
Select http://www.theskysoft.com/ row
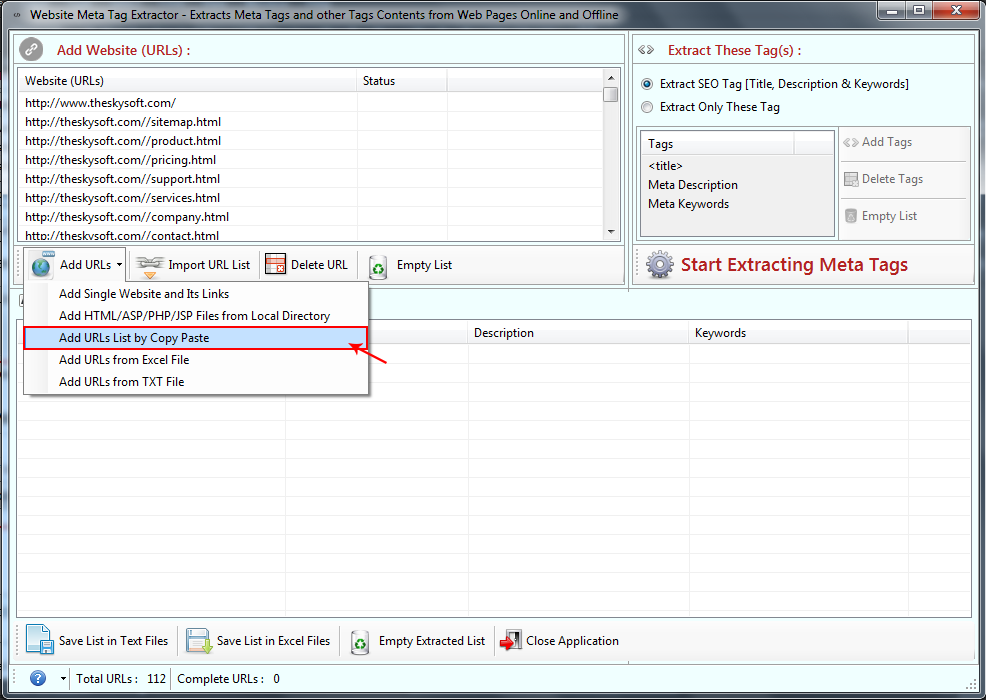point(311,103)
